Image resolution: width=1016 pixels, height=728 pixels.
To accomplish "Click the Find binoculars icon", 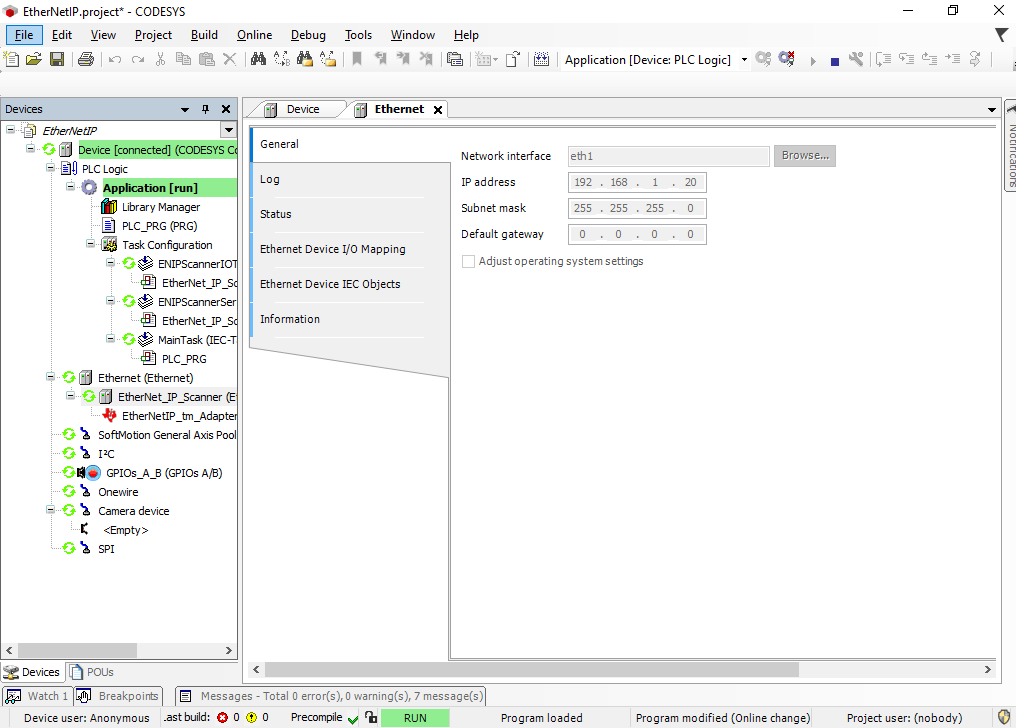I will coord(258,60).
